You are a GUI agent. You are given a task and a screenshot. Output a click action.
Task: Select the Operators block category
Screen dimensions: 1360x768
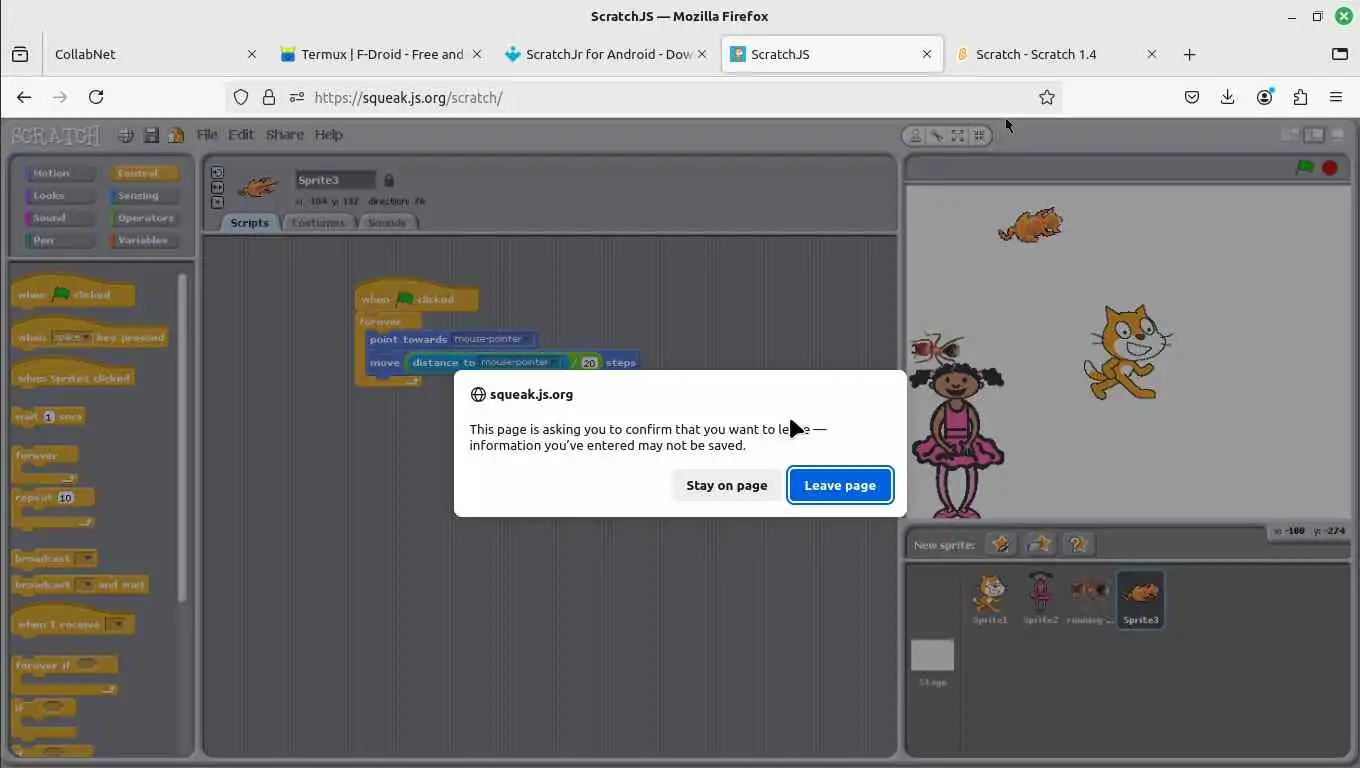(144, 218)
